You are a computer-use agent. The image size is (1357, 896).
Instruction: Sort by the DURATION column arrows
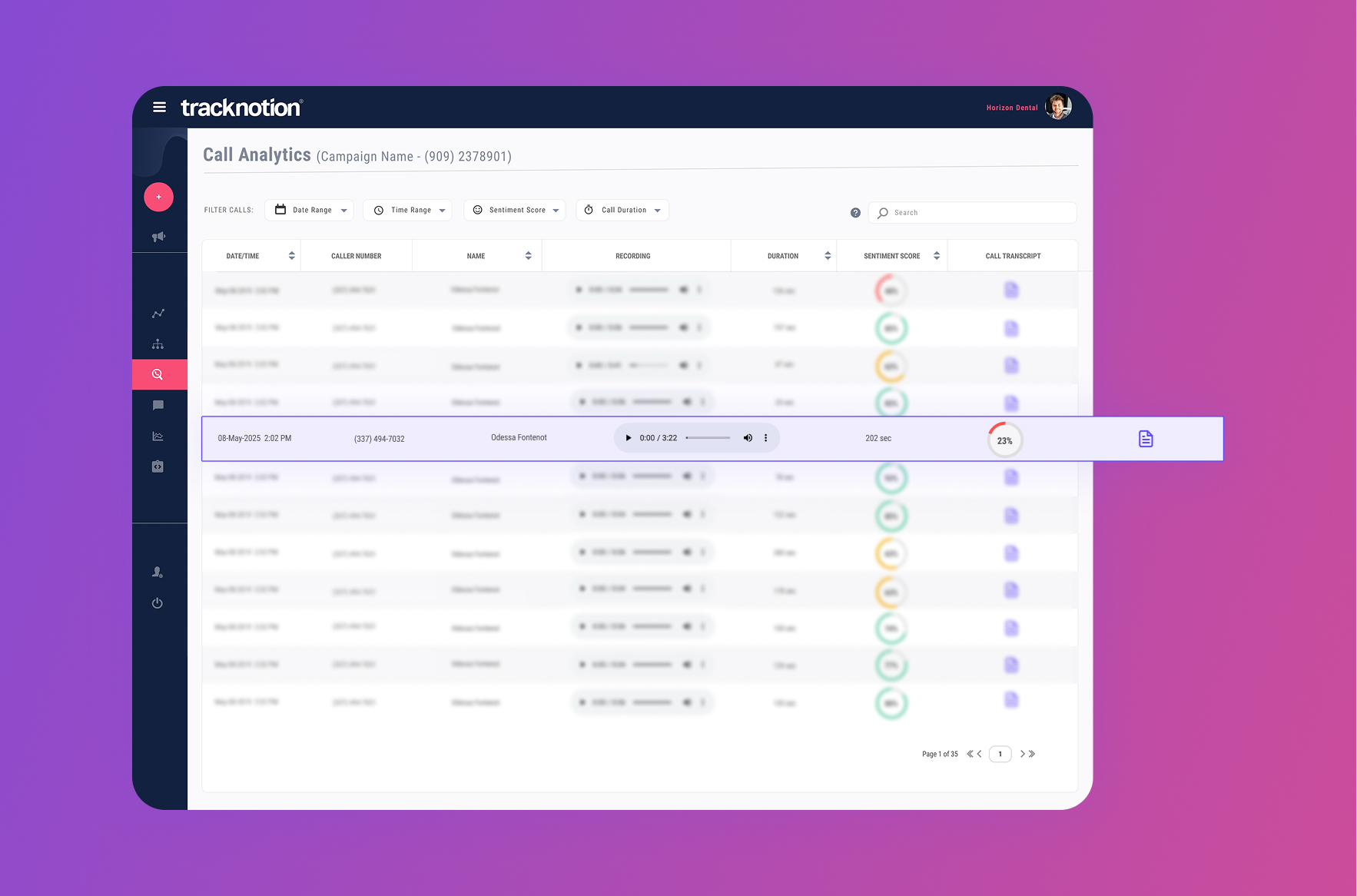[828, 256]
